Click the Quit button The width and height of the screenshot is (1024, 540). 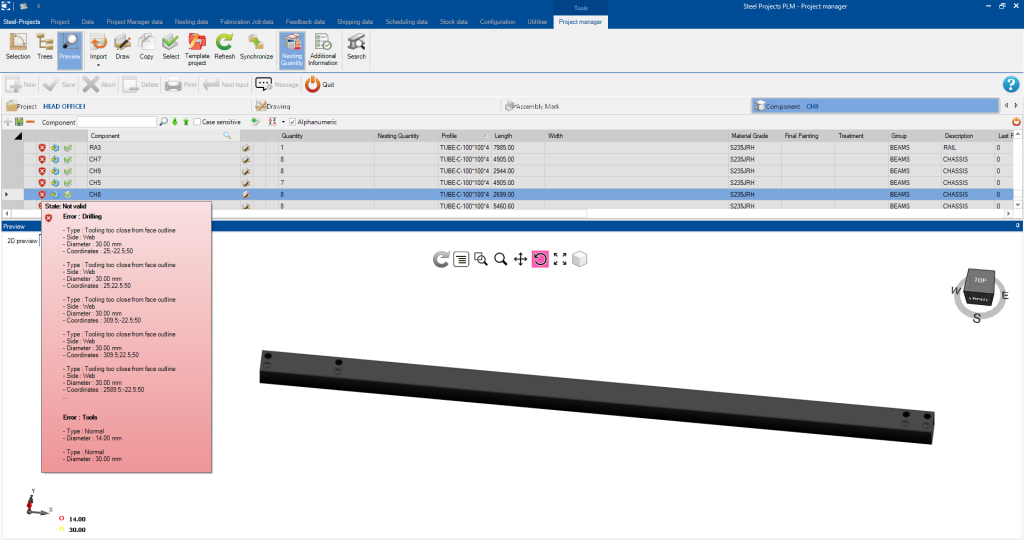click(320, 84)
